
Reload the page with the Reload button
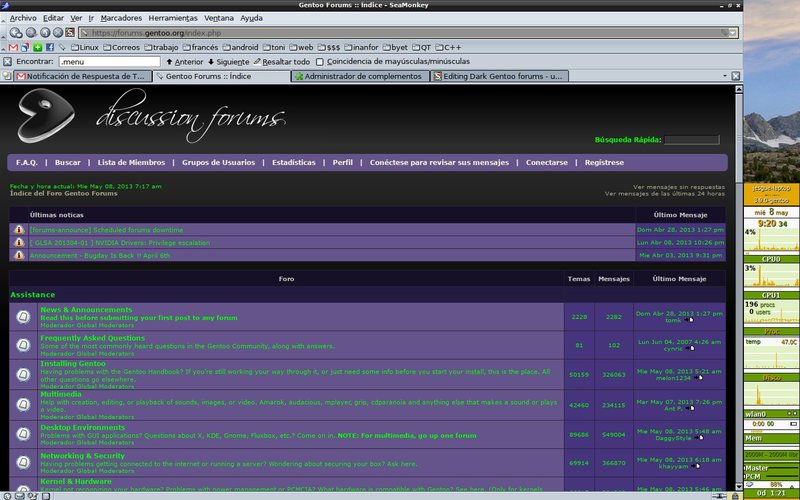click(45, 33)
